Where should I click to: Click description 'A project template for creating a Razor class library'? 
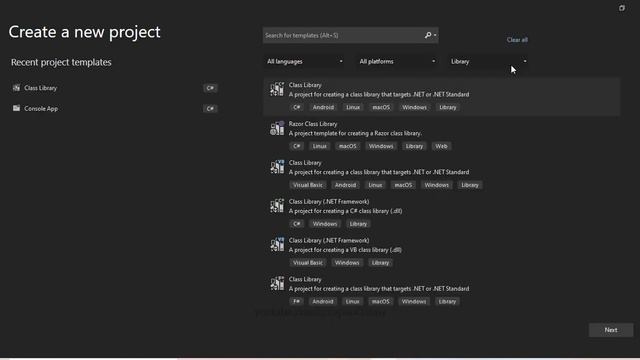tap(355, 133)
